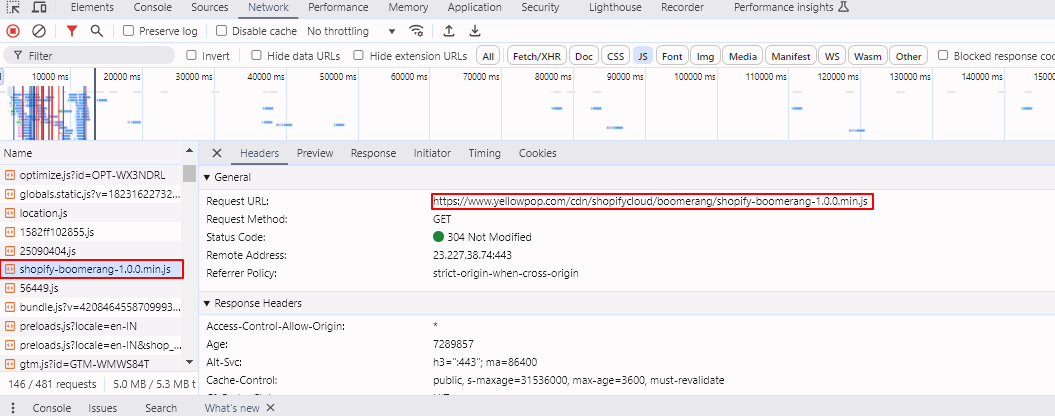The width and height of the screenshot is (1055, 416).
Task: Close the request details pane
Action: 216,153
